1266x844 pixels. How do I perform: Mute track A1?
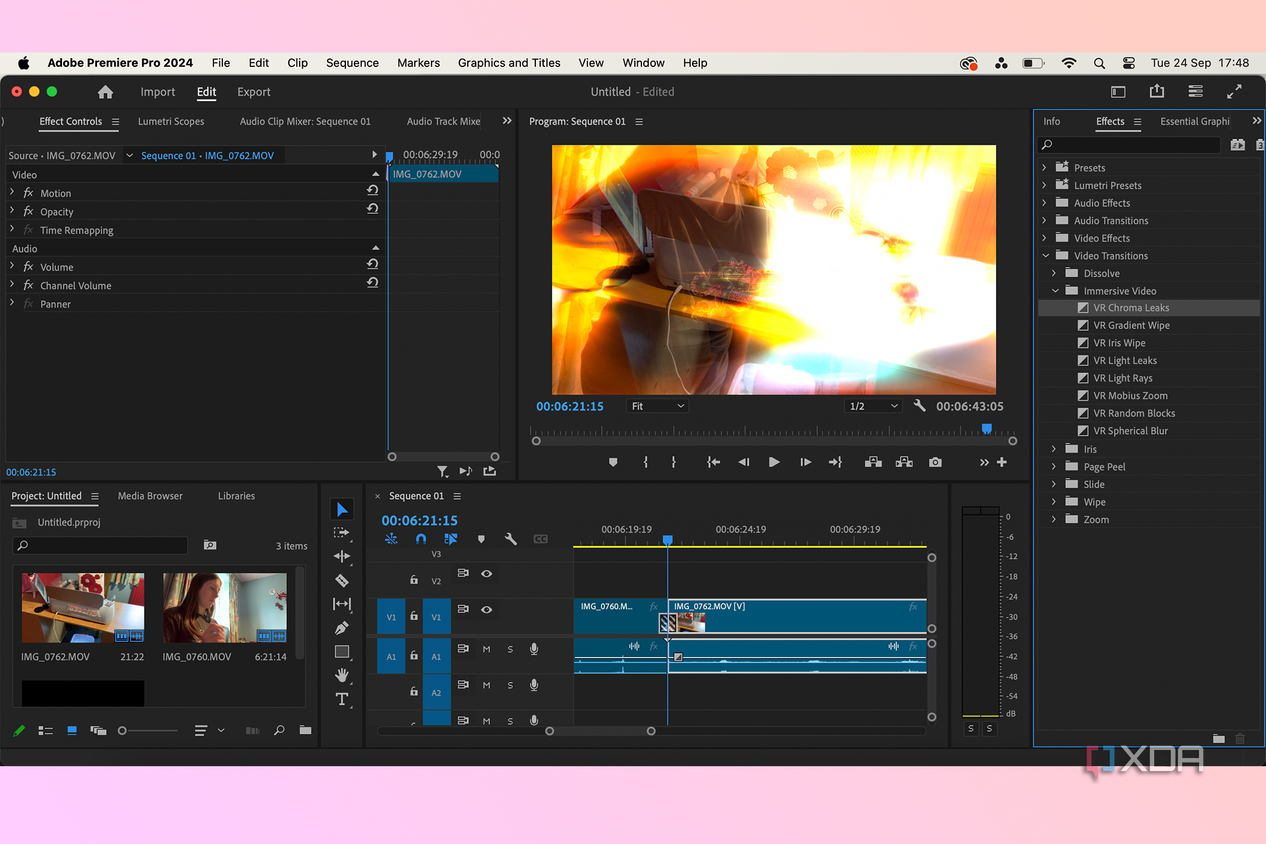click(x=487, y=649)
